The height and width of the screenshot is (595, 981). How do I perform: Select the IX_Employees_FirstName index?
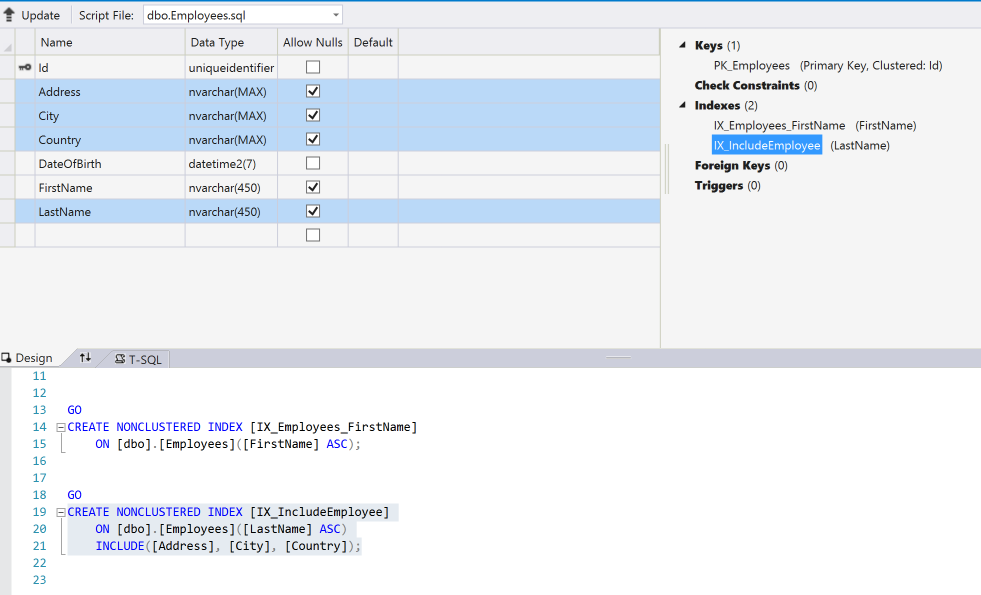point(779,126)
